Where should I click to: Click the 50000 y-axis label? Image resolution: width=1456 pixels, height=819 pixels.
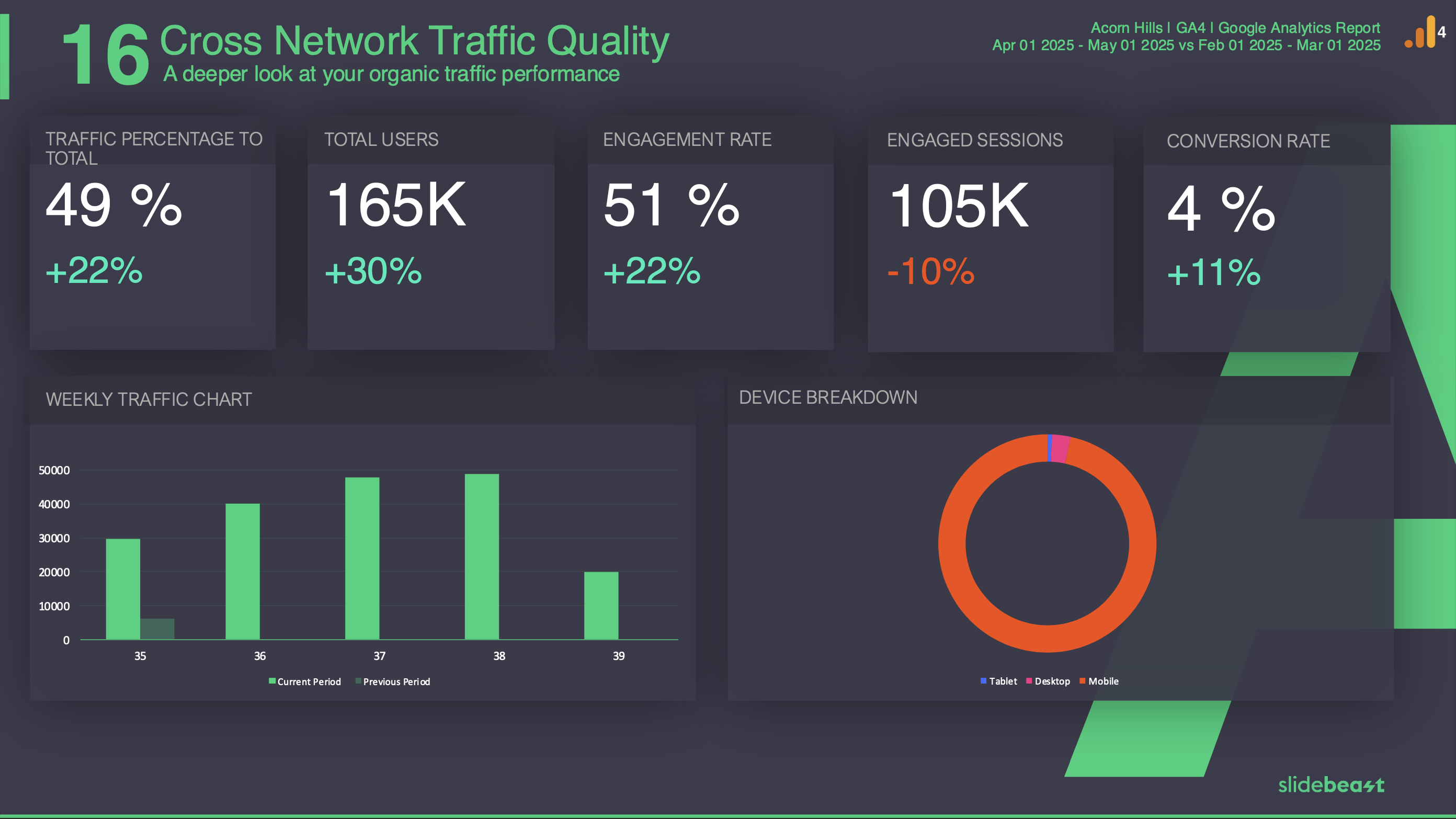(x=54, y=470)
